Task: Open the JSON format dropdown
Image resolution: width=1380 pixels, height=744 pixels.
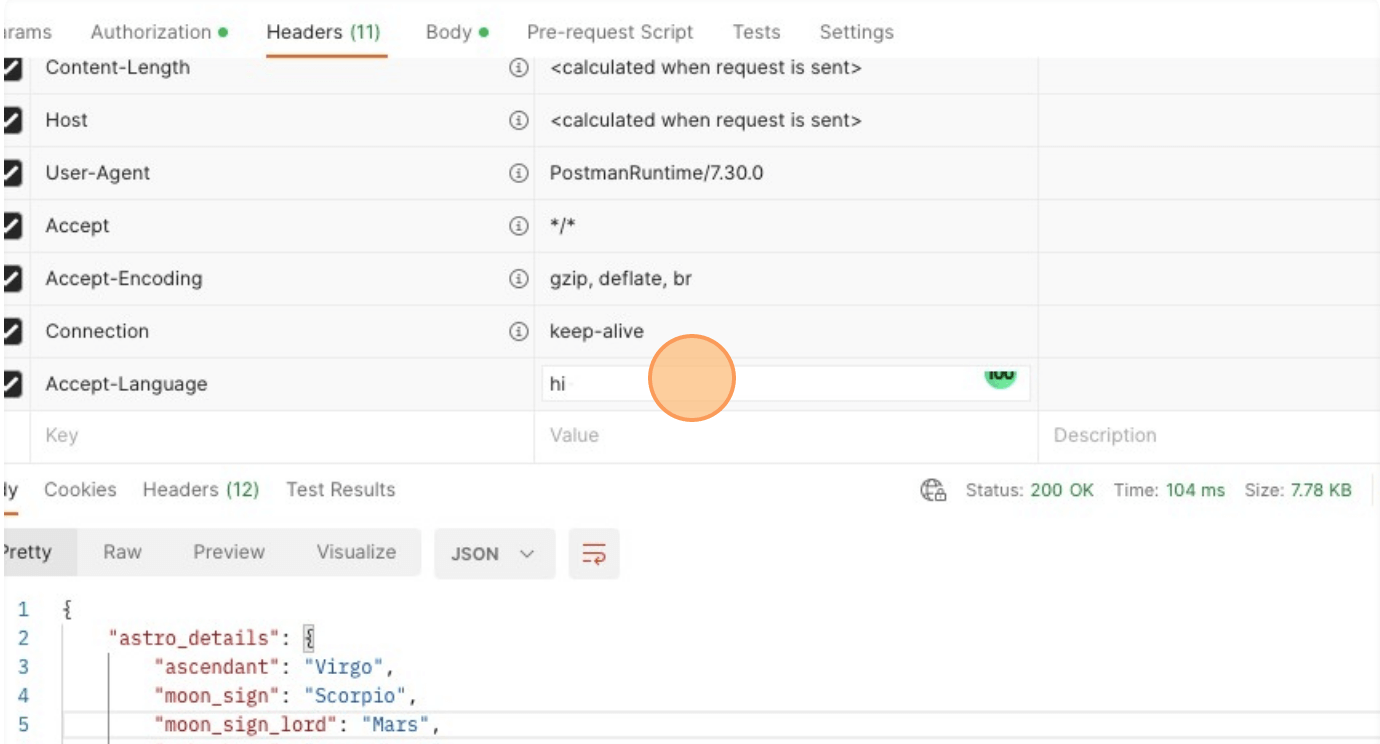Action: [494, 554]
